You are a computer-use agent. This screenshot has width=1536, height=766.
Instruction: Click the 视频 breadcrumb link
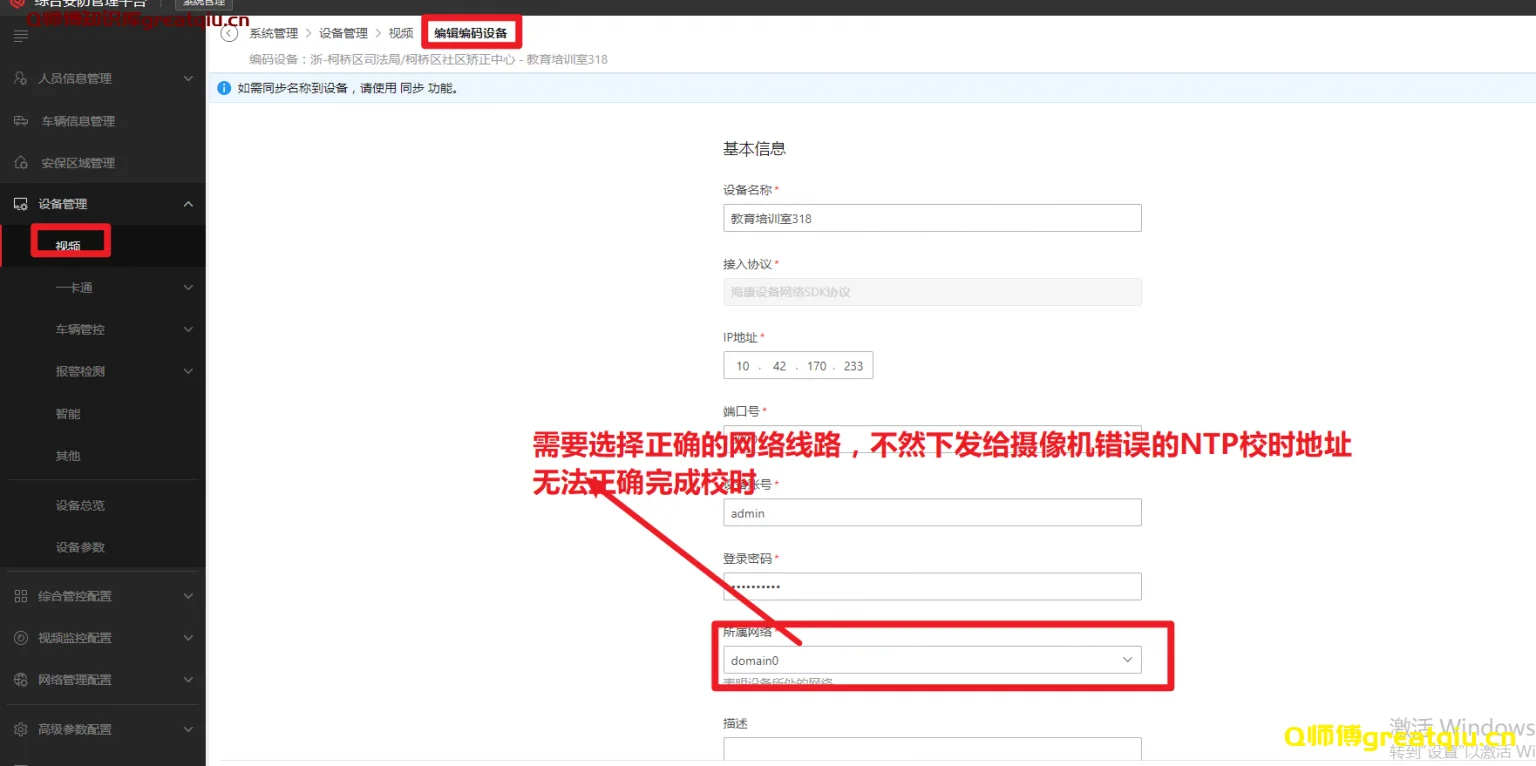tap(400, 34)
